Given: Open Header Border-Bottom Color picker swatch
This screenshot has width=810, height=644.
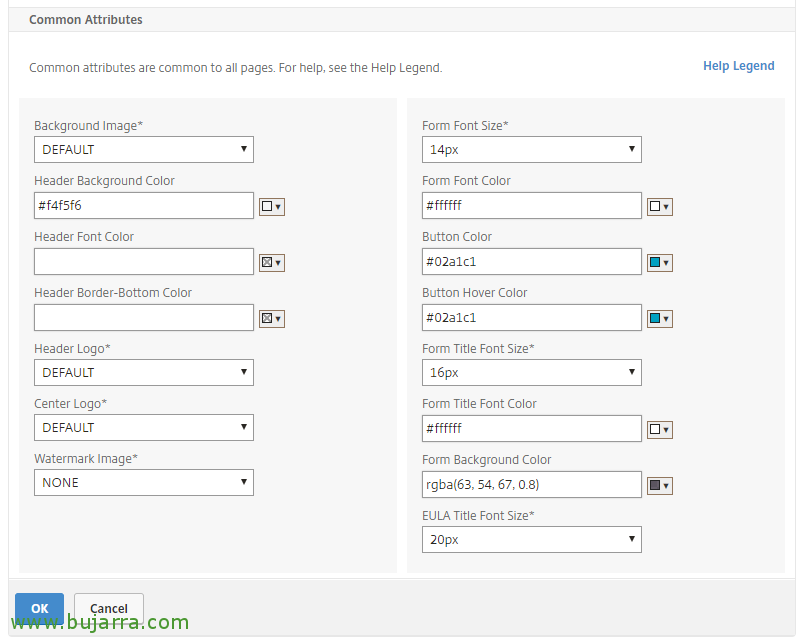Looking at the screenshot, I should 272,318.
